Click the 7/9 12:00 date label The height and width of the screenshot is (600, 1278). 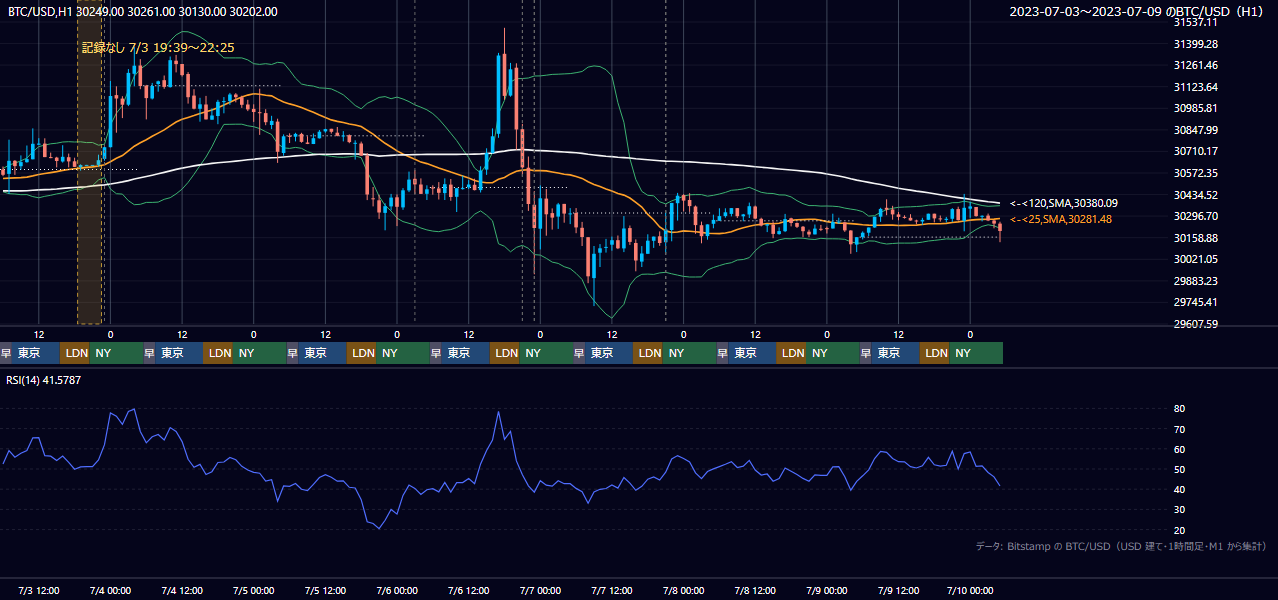[x=898, y=590]
